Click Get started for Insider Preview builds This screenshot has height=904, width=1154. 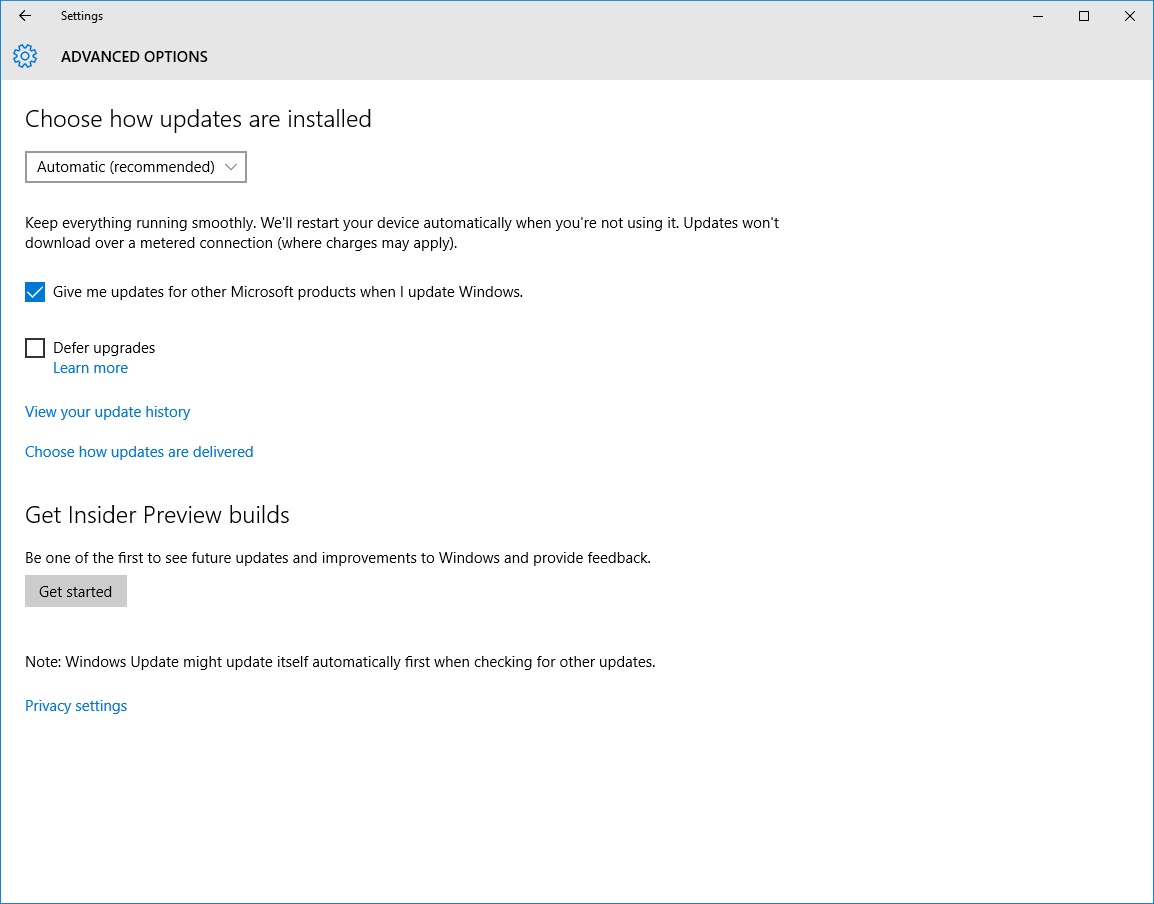[75, 591]
